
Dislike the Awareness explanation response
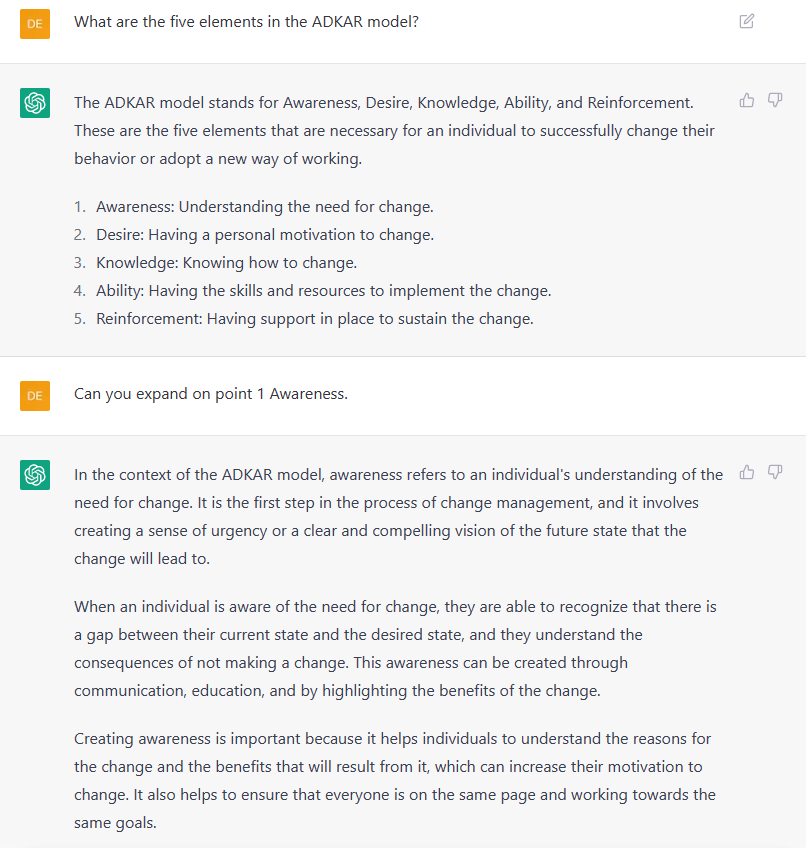[x=775, y=472]
